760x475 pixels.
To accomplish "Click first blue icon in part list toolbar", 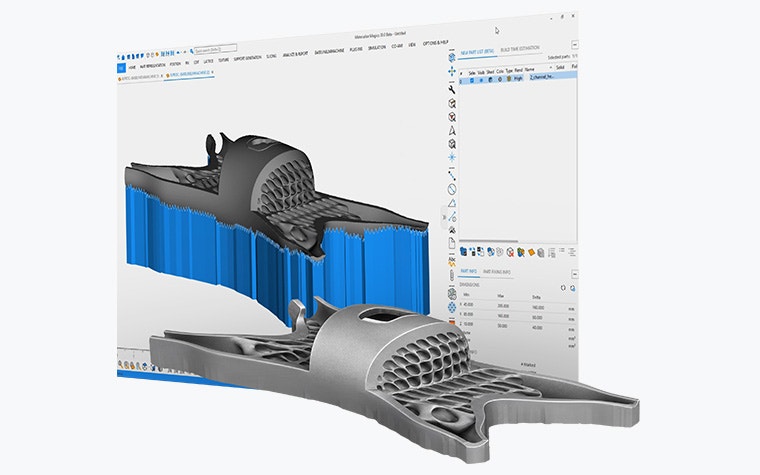I will 463,251.
